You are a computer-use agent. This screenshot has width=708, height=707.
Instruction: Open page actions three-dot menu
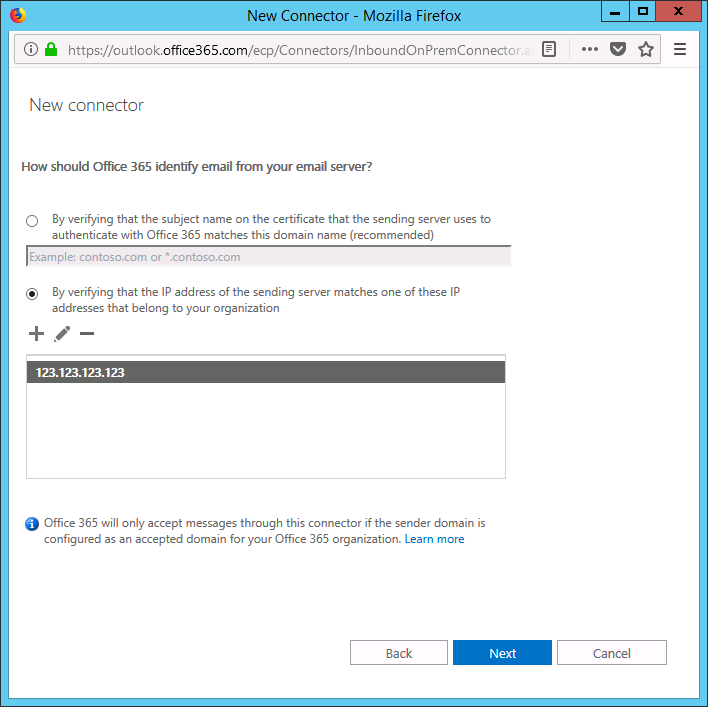(x=590, y=49)
